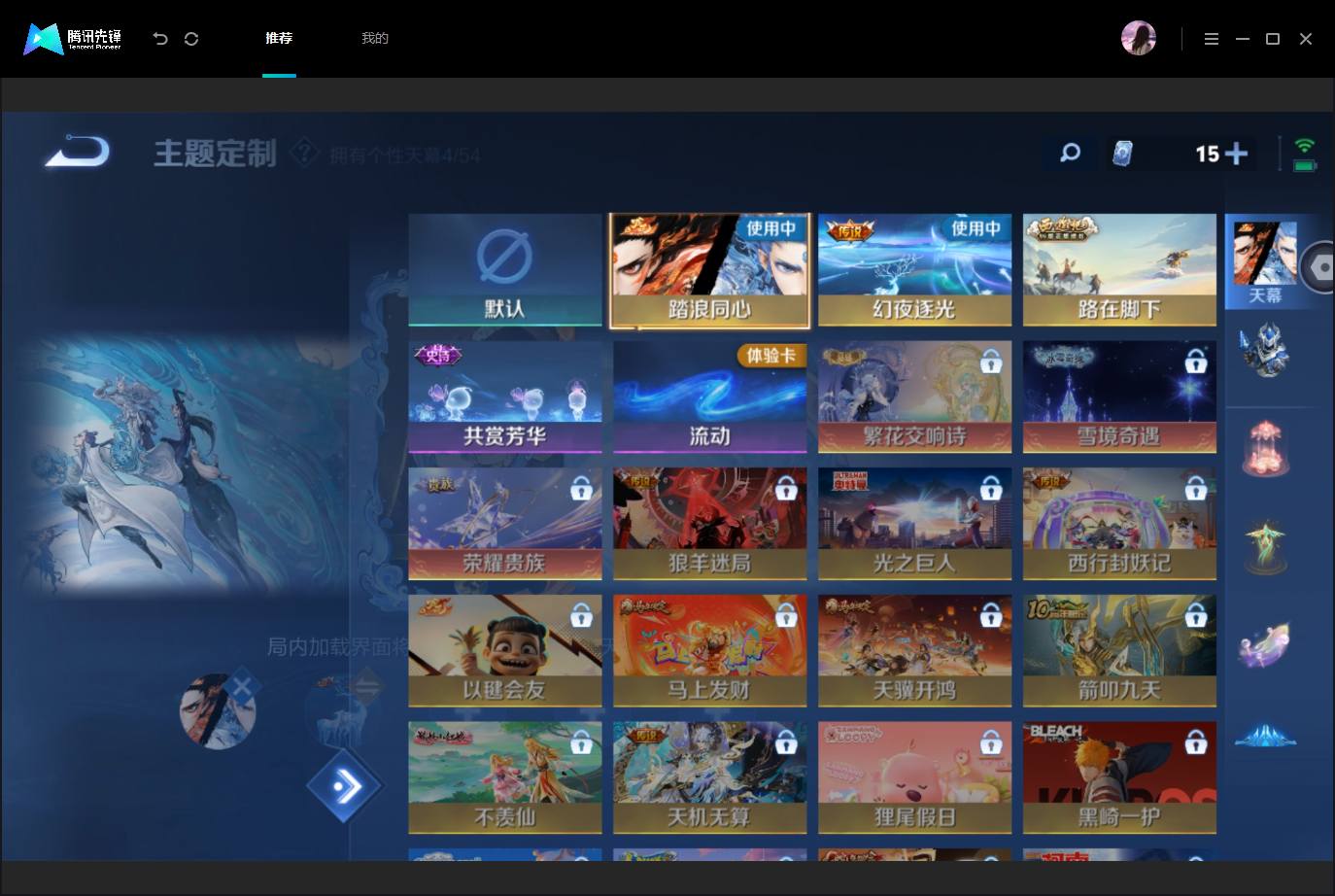Click the large theme preview artwork
1335x896 pixels.
(185, 465)
